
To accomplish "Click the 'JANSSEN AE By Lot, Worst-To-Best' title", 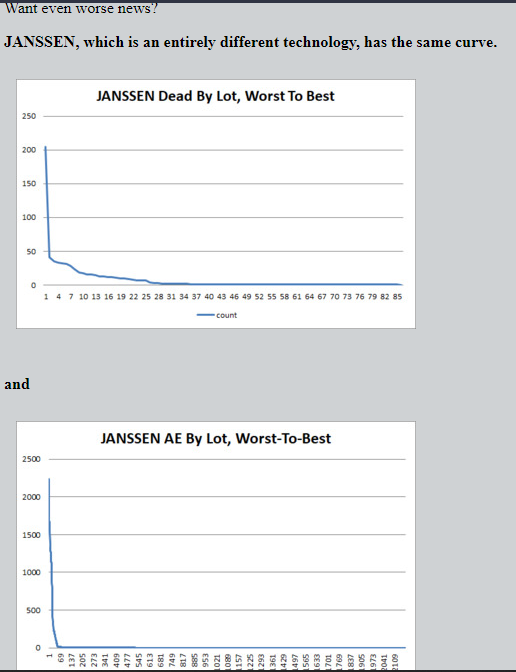I will pos(216,438).
